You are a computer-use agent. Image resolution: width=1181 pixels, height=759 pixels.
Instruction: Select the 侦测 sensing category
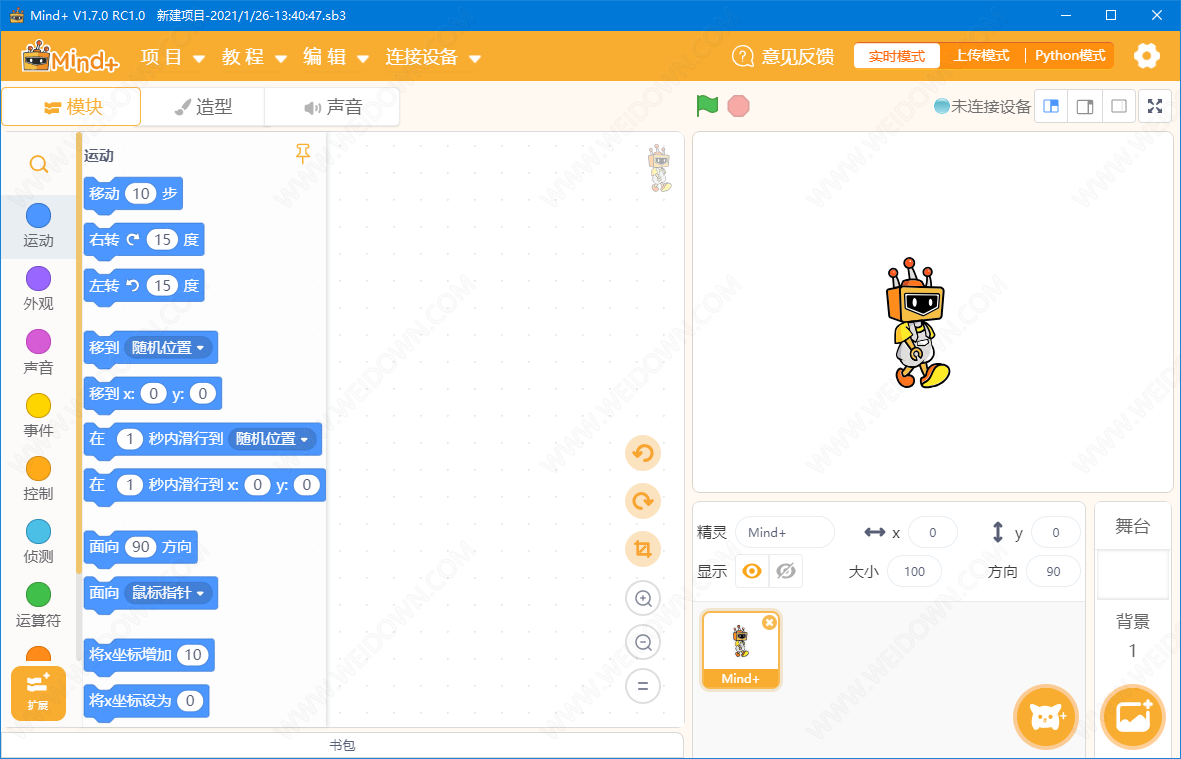click(x=38, y=542)
